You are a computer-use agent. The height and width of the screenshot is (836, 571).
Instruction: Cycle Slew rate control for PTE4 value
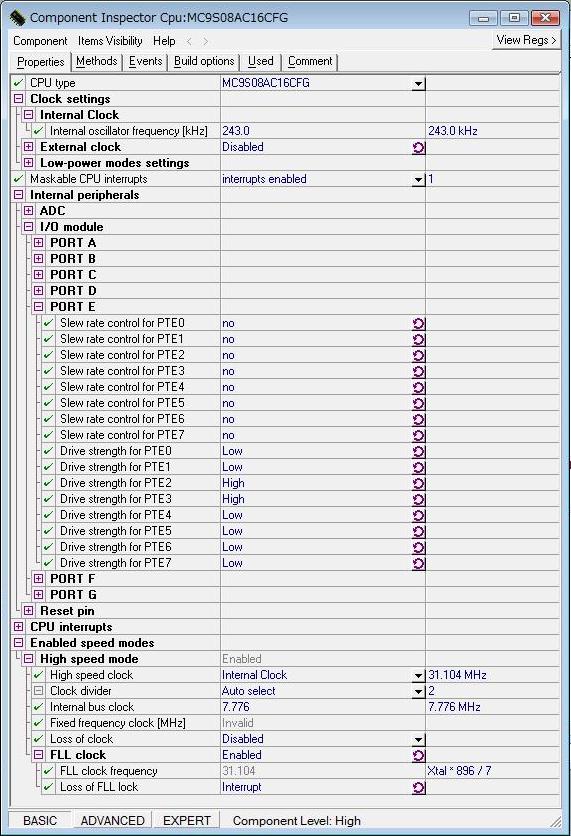[x=419, y=388]
